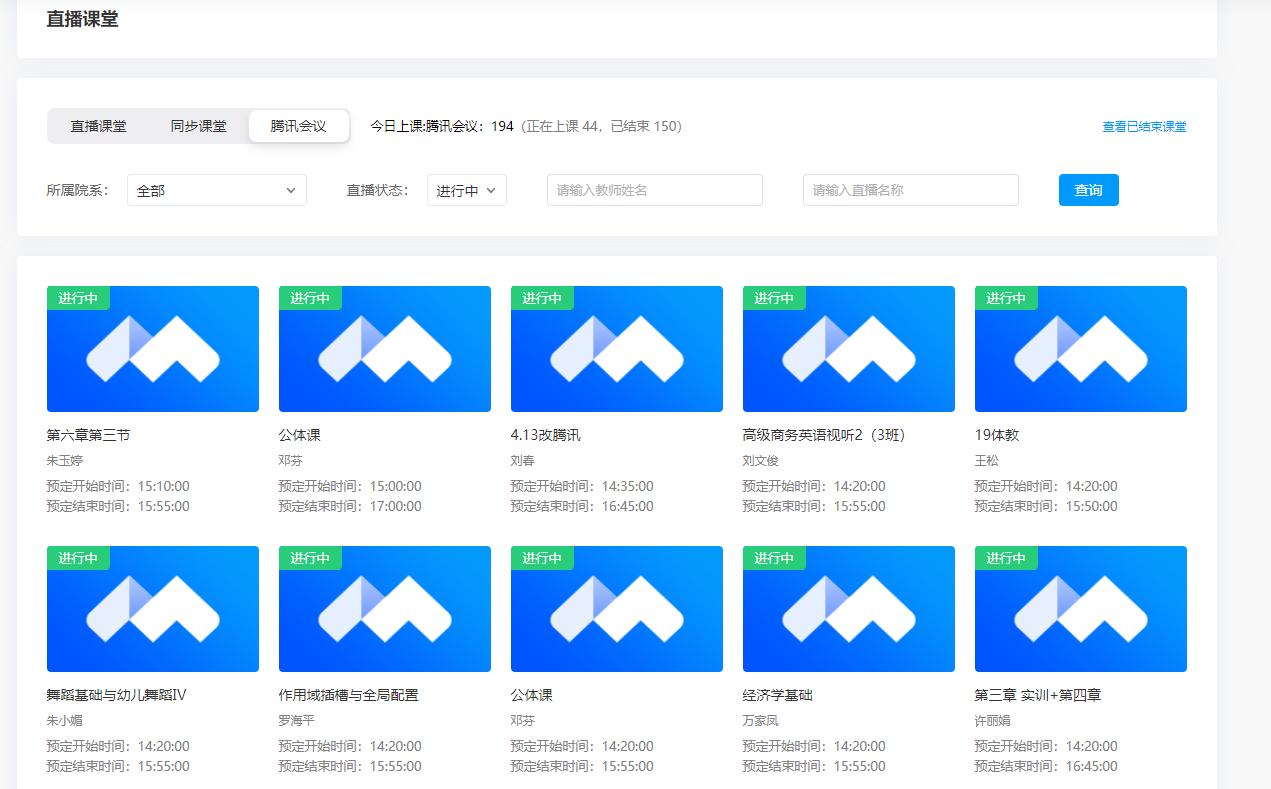Open the 直播状态 dropdown showing 进行中
Viewport: 1271px width, 789px height.
tap(466, 190)
